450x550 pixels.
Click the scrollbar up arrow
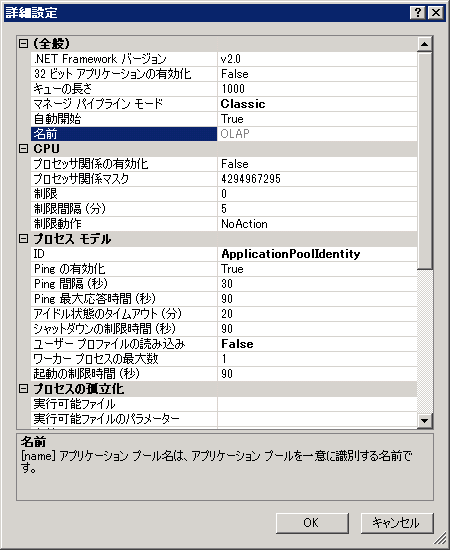pos(425,44)
